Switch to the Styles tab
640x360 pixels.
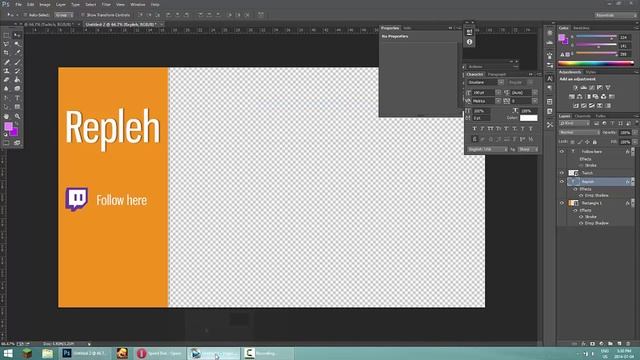point(591,72)
